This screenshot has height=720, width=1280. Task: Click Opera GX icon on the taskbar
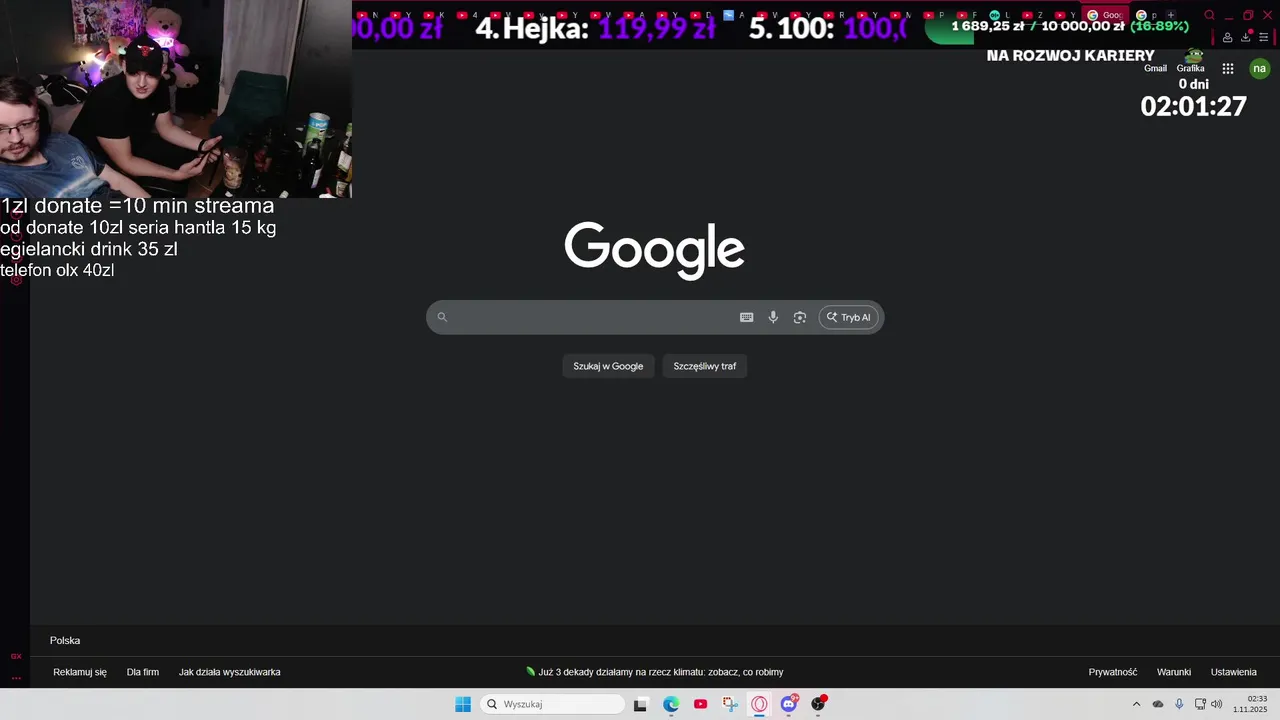click(x=759, y=704)
